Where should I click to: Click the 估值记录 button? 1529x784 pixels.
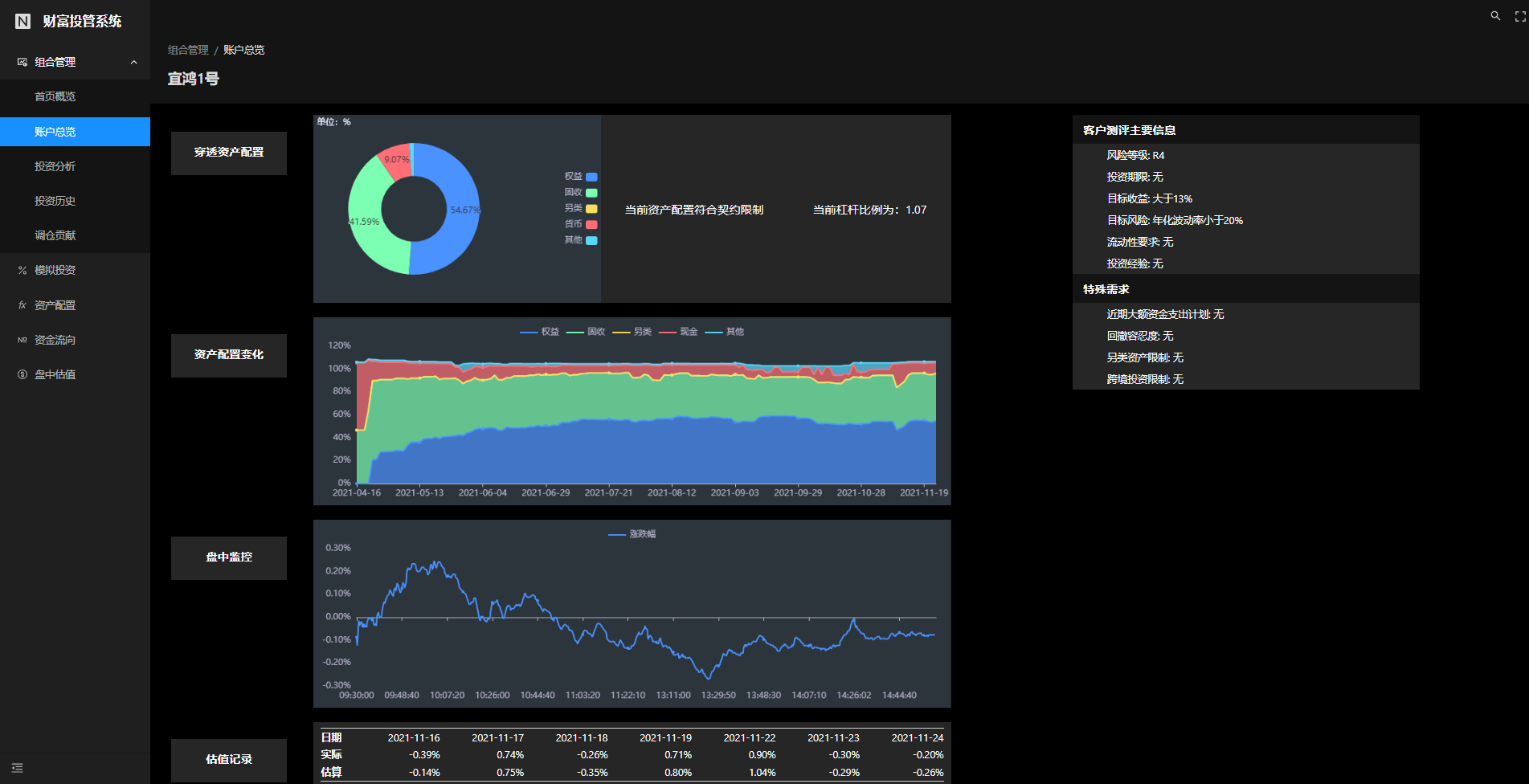point(229,760)
